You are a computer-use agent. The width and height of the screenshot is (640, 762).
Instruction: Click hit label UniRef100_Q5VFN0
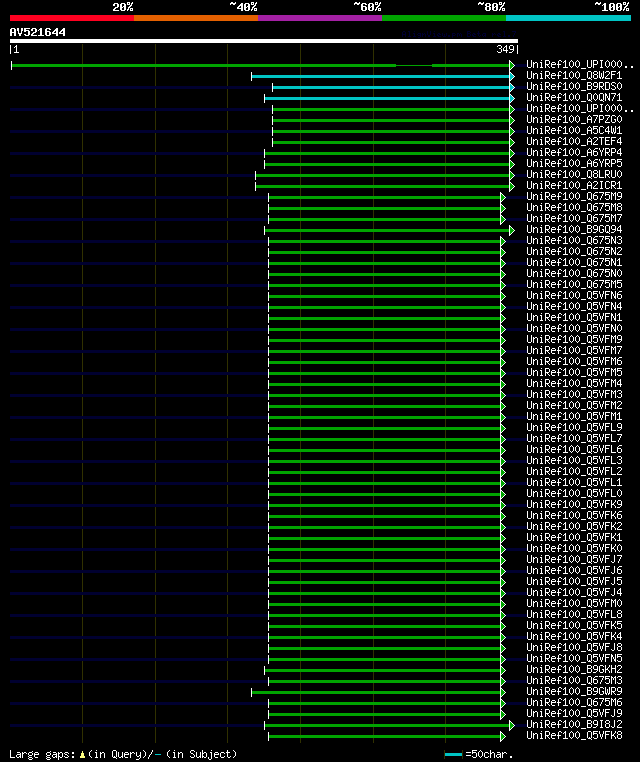tap(574, 329)
